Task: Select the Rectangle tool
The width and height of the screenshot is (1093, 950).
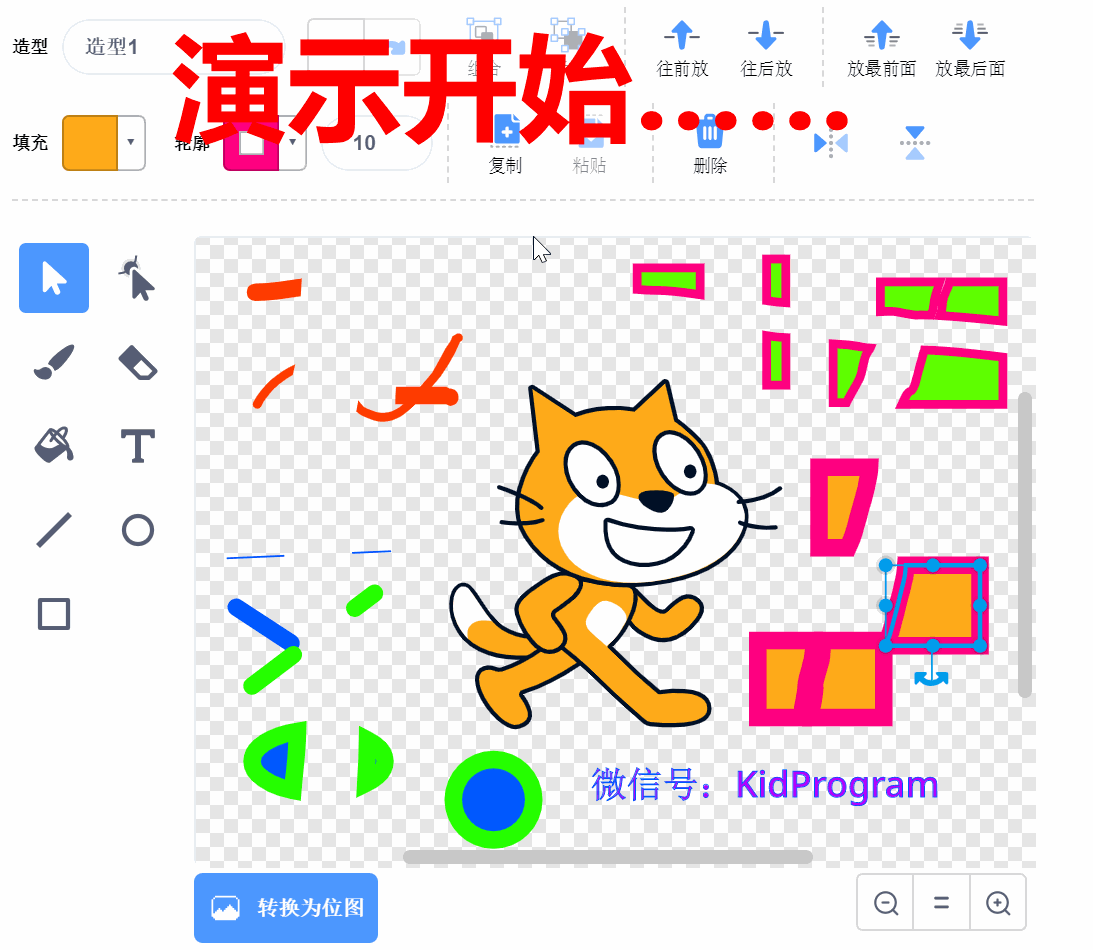Action: coord(54,614)
